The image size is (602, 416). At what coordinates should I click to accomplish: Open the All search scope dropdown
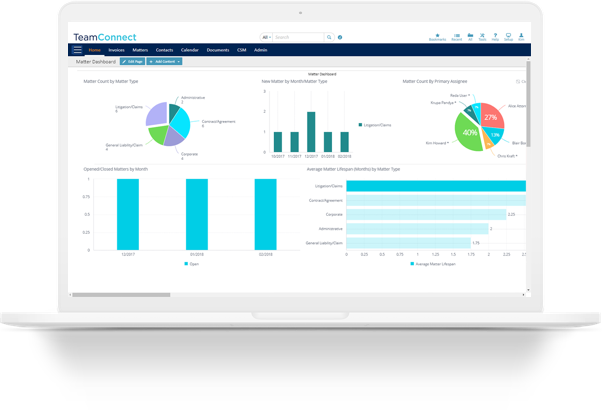[x=266, y=37]
